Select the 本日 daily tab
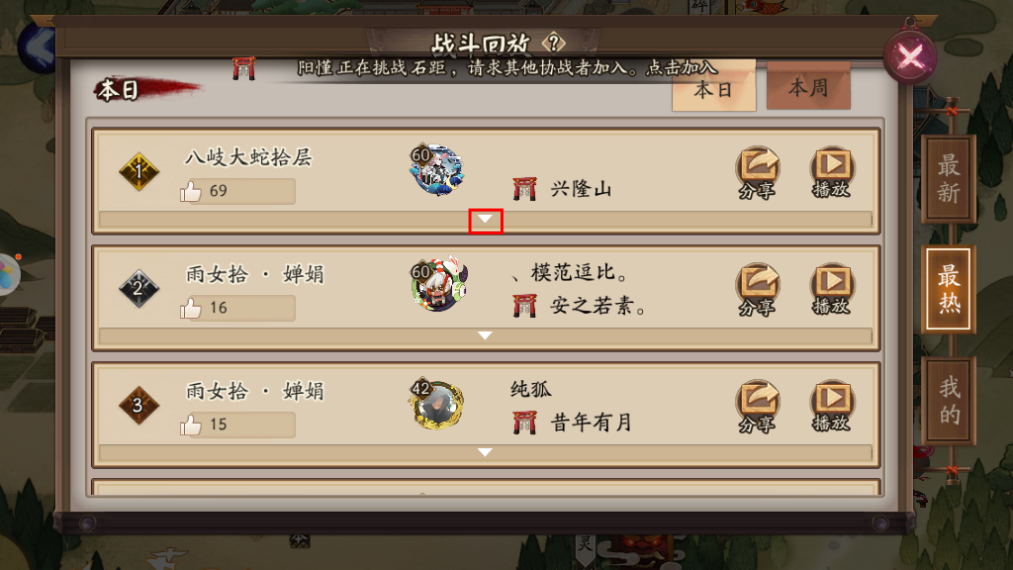The image size is (1013, 570). [713, 89]
